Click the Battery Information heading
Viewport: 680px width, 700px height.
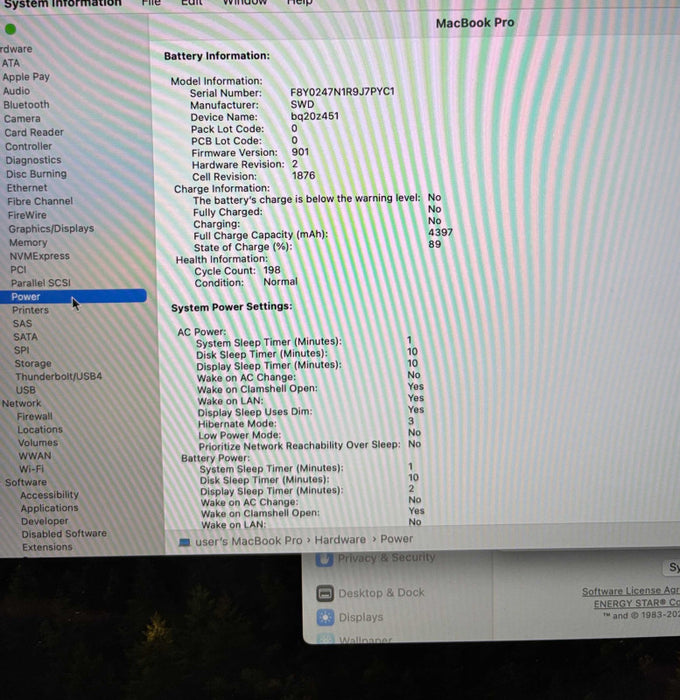click(217, 56)
